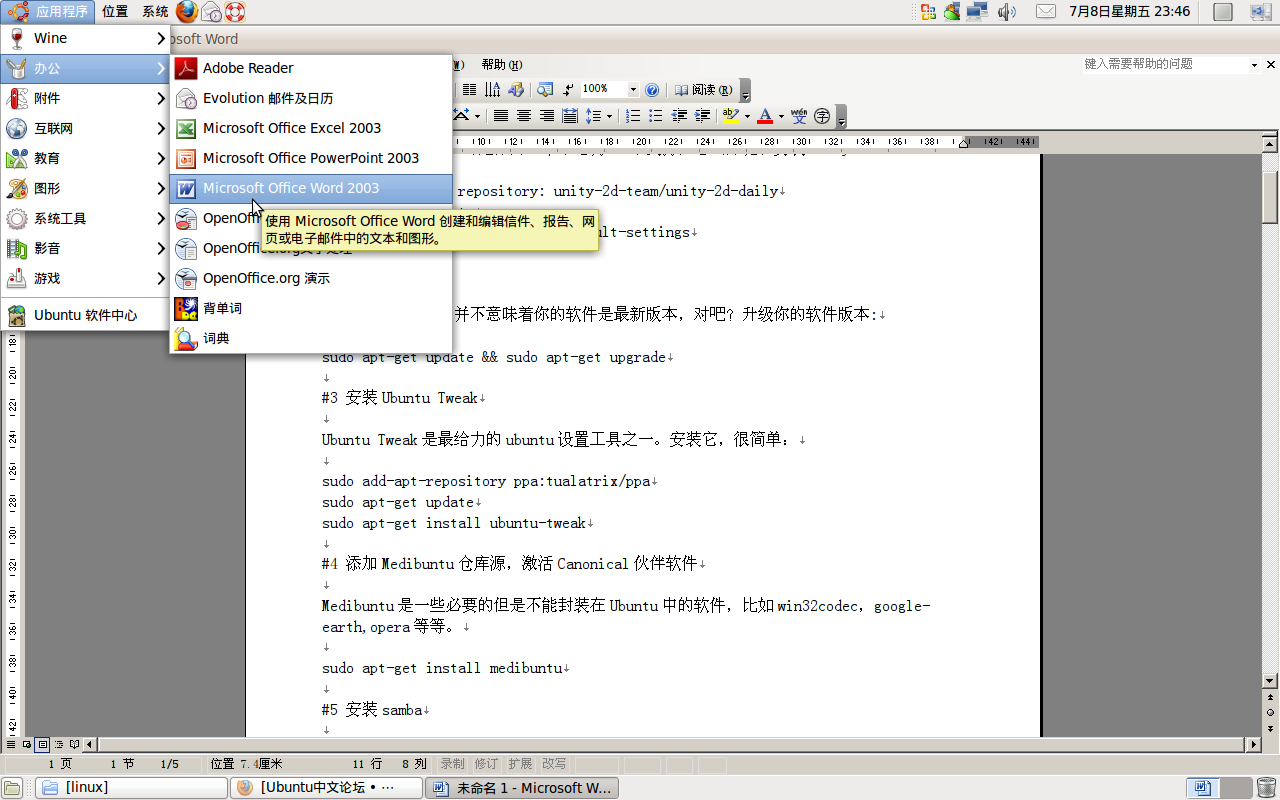
Task: Open the 应用程序 menu
Action: click(48, 12)
